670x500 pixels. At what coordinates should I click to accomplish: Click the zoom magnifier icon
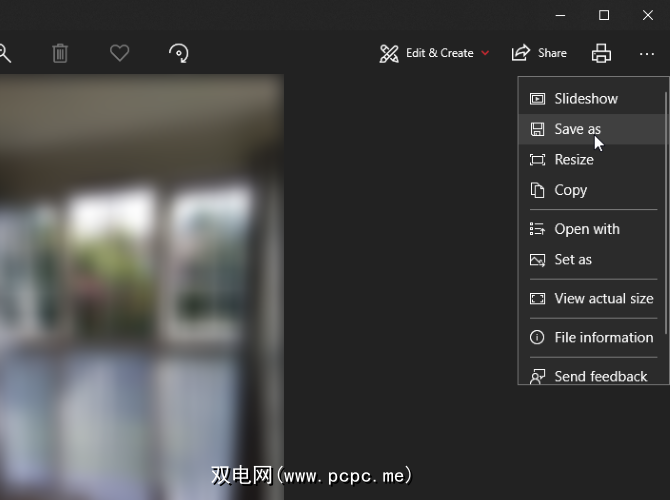coord(4,53)
